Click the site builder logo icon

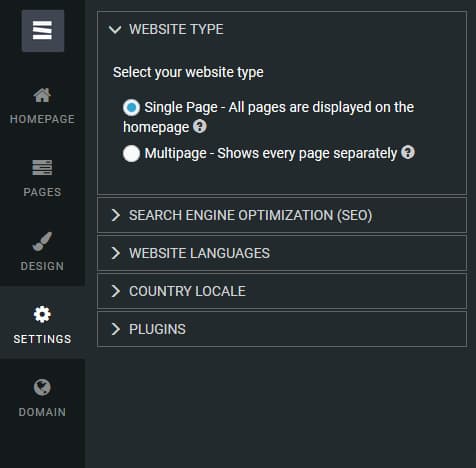click(43, 31)
